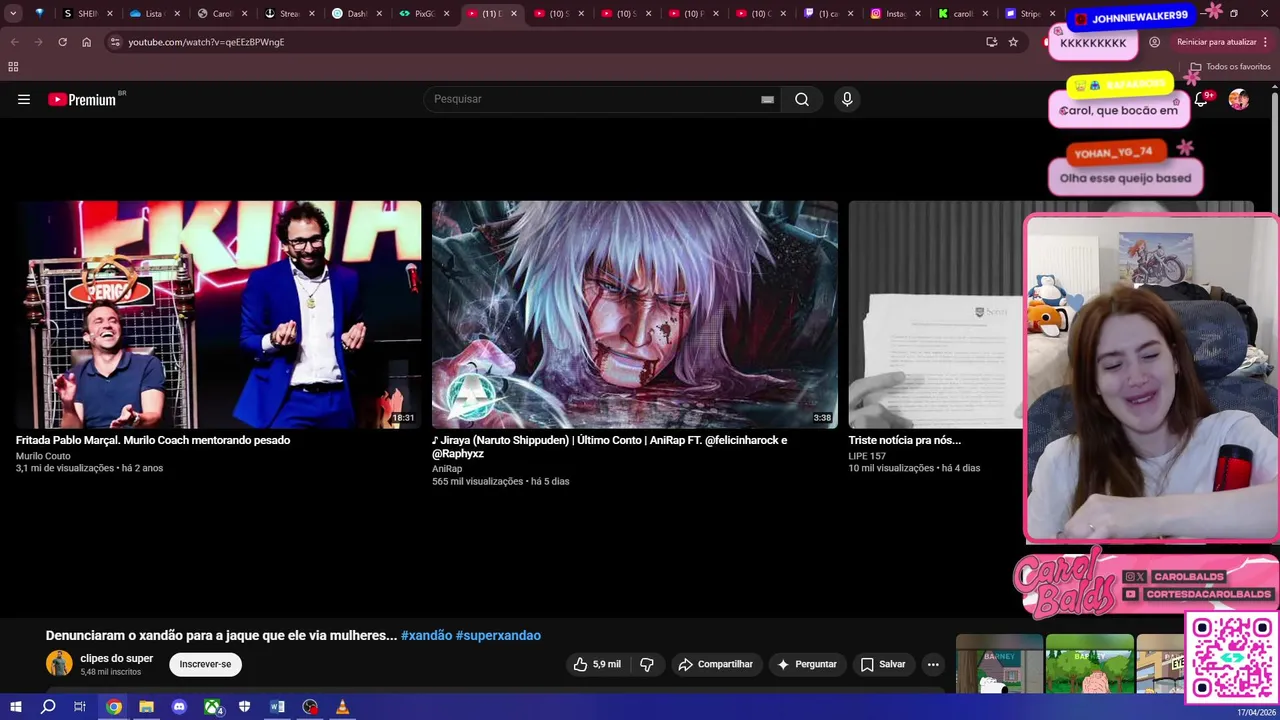Save video with Salvar button
1280x720 pixels.
point(883,664)
